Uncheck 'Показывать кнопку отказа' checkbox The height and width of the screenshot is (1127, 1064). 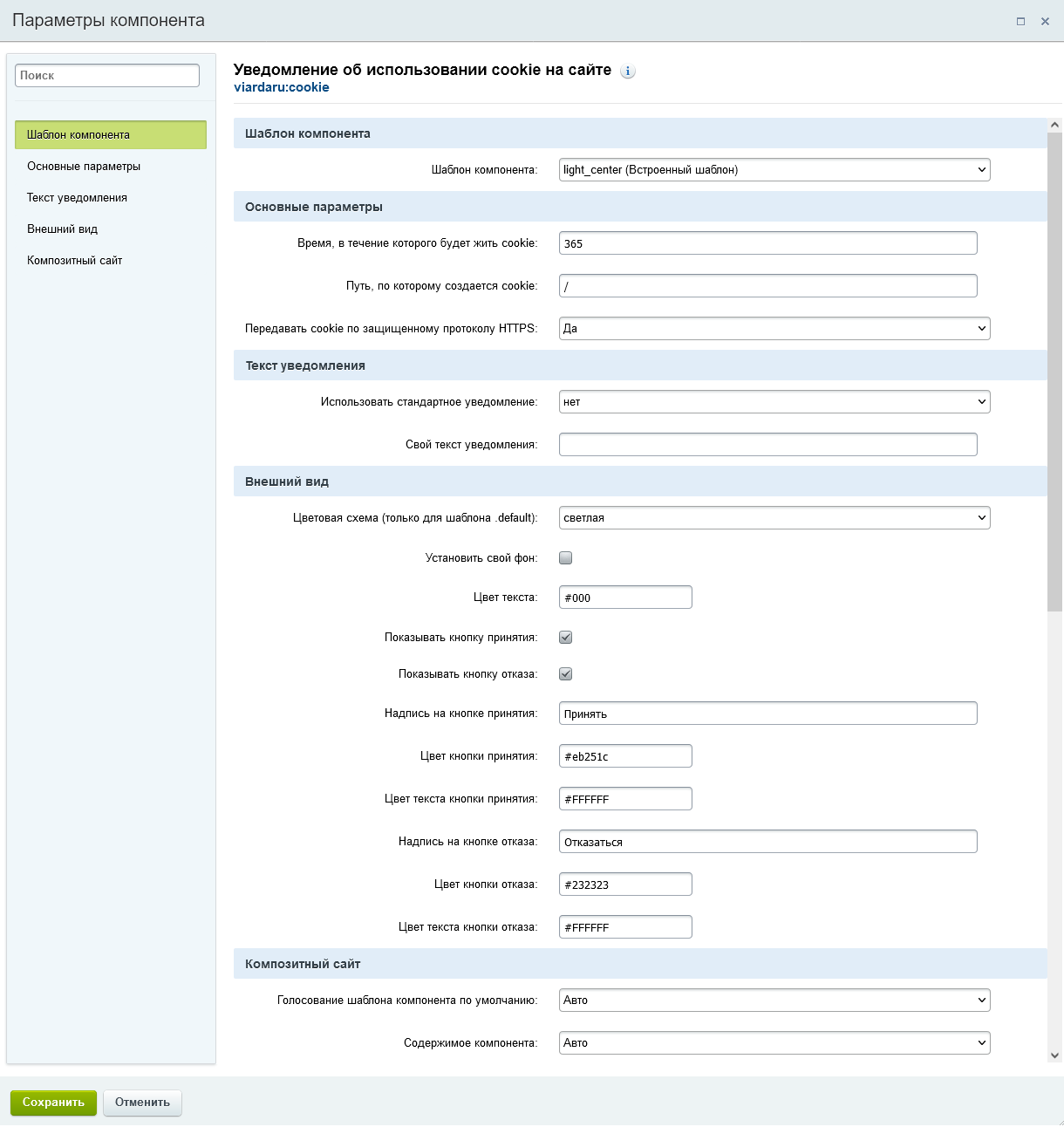[566, 674]
